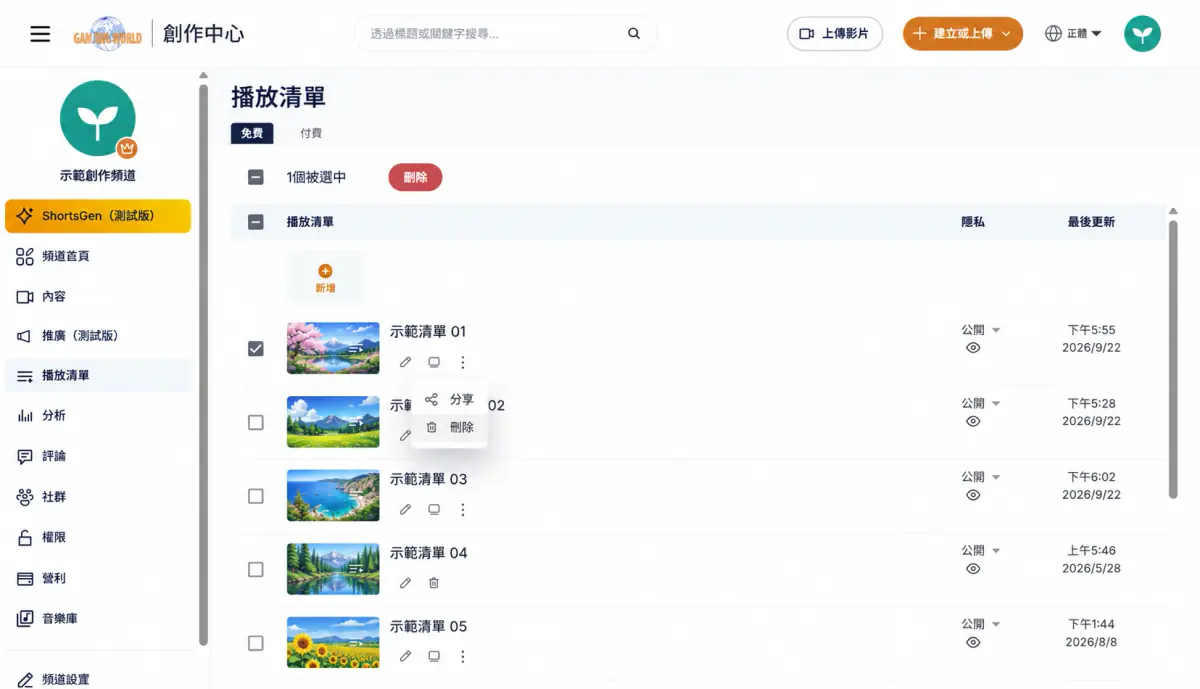Viewport: 1200px width, 689px height.
Task: Open three-dot menu for 示範清單 05
Action: 462,656
